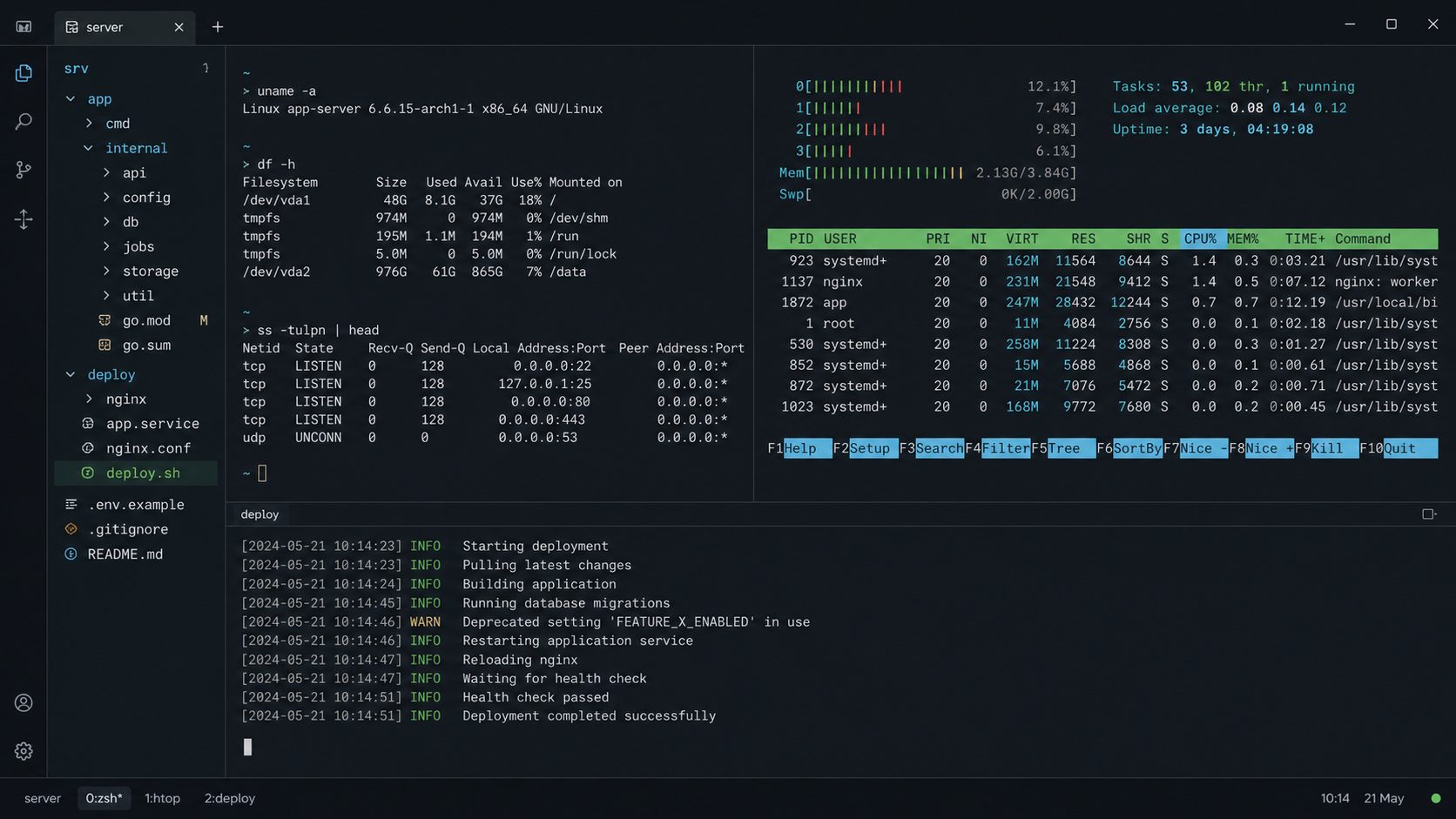This screenshot has width=1456, height=819.
Task: Click the deploy.sh file icon
Action: (88, 473)
